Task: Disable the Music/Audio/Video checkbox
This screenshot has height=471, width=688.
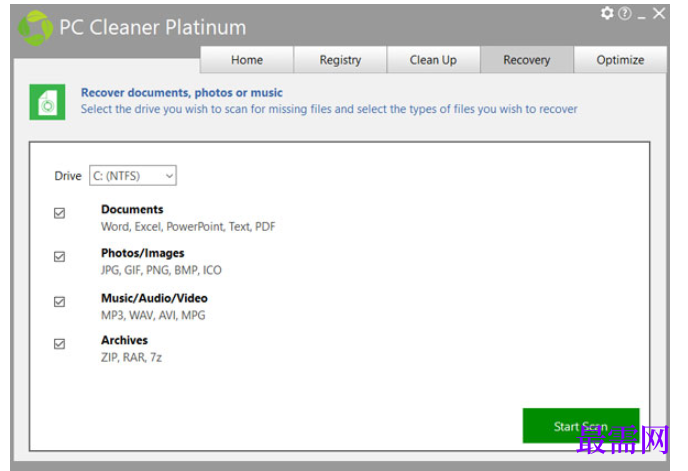Action: 59,302
